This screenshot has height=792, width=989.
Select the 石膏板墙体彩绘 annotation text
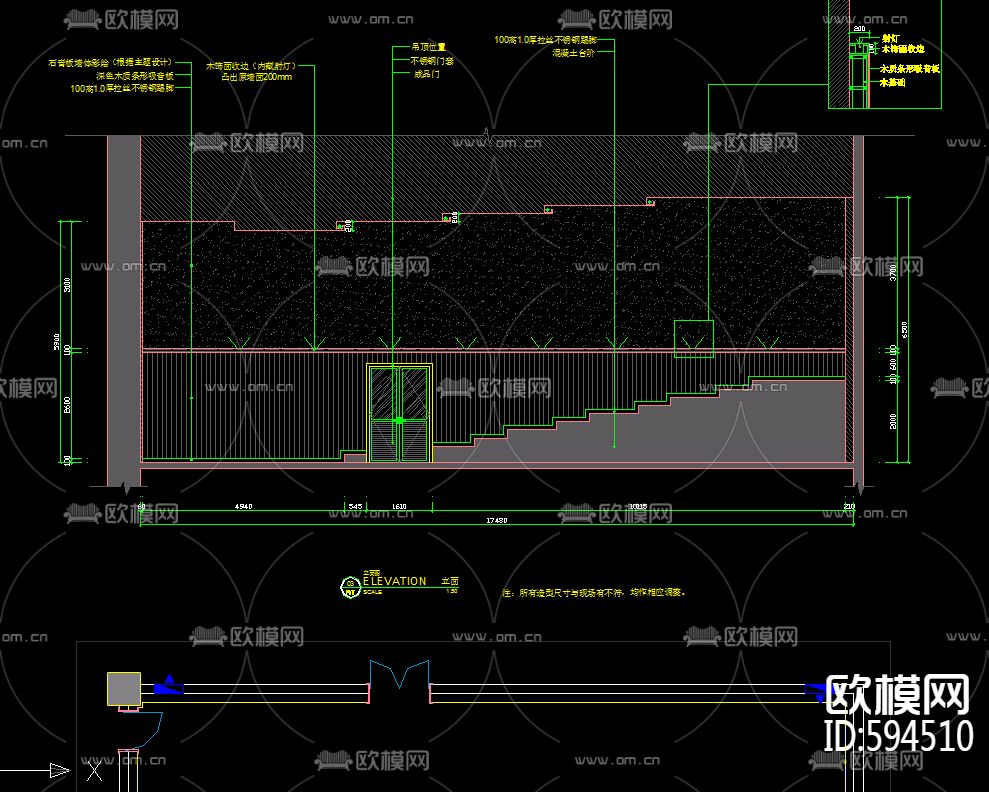110,62
